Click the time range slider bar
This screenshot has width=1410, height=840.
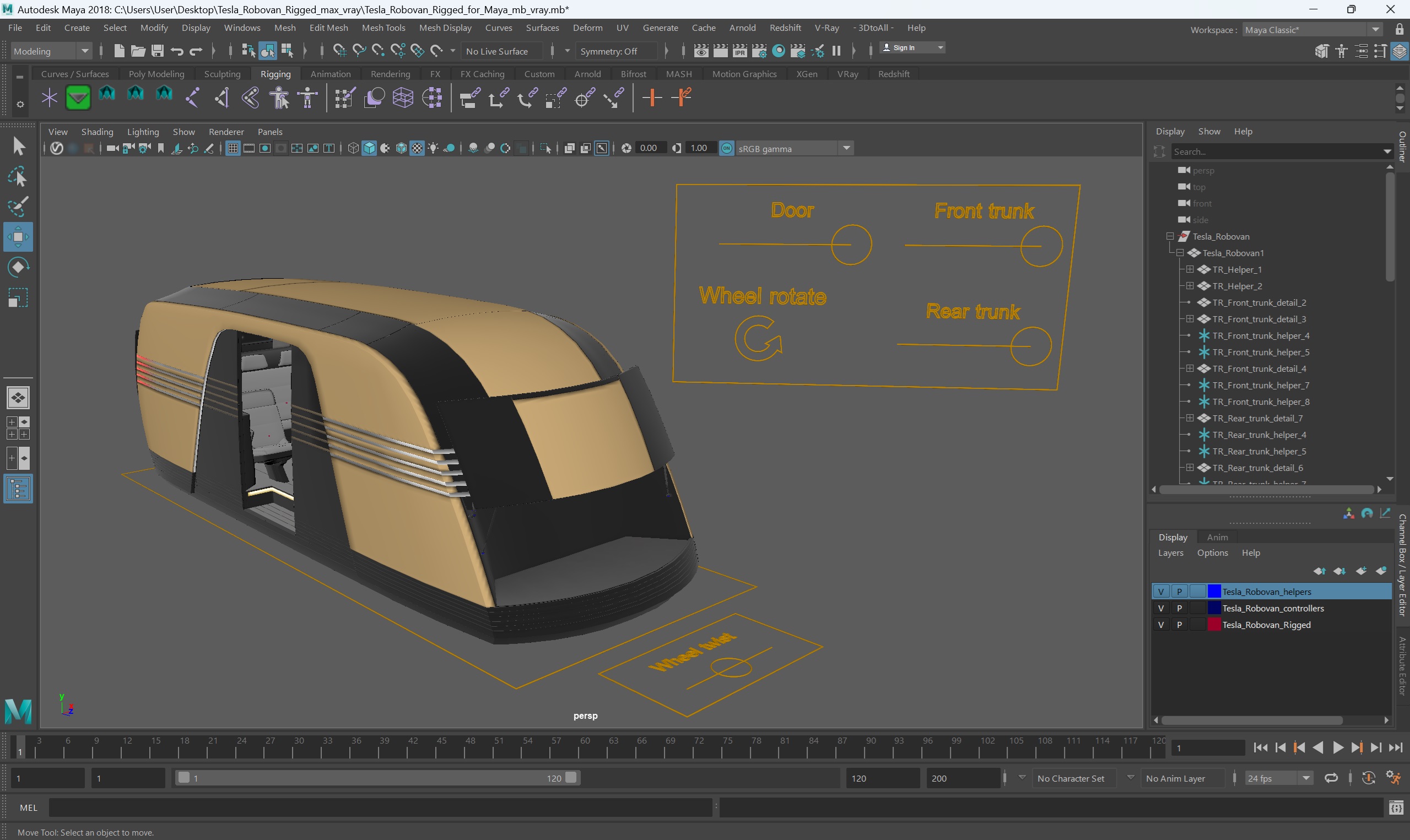(x=377, y=778)
